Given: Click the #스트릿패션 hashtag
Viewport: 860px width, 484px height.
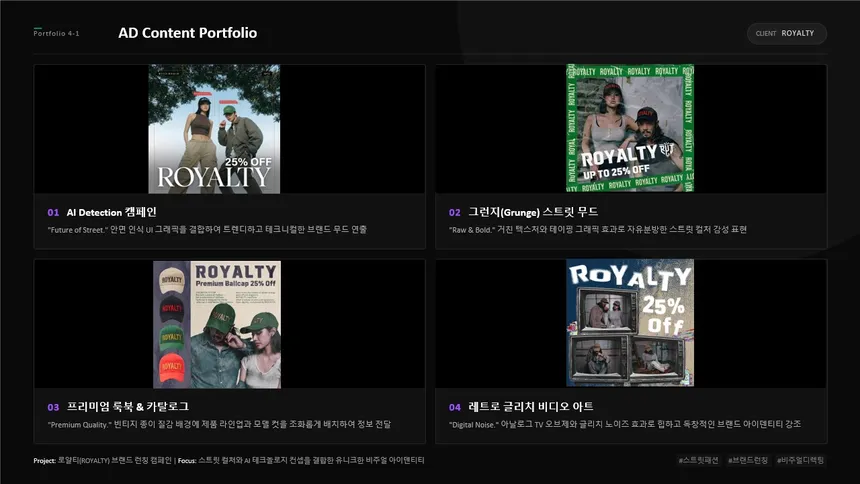Looking at the screenshot, I should 698,460.
